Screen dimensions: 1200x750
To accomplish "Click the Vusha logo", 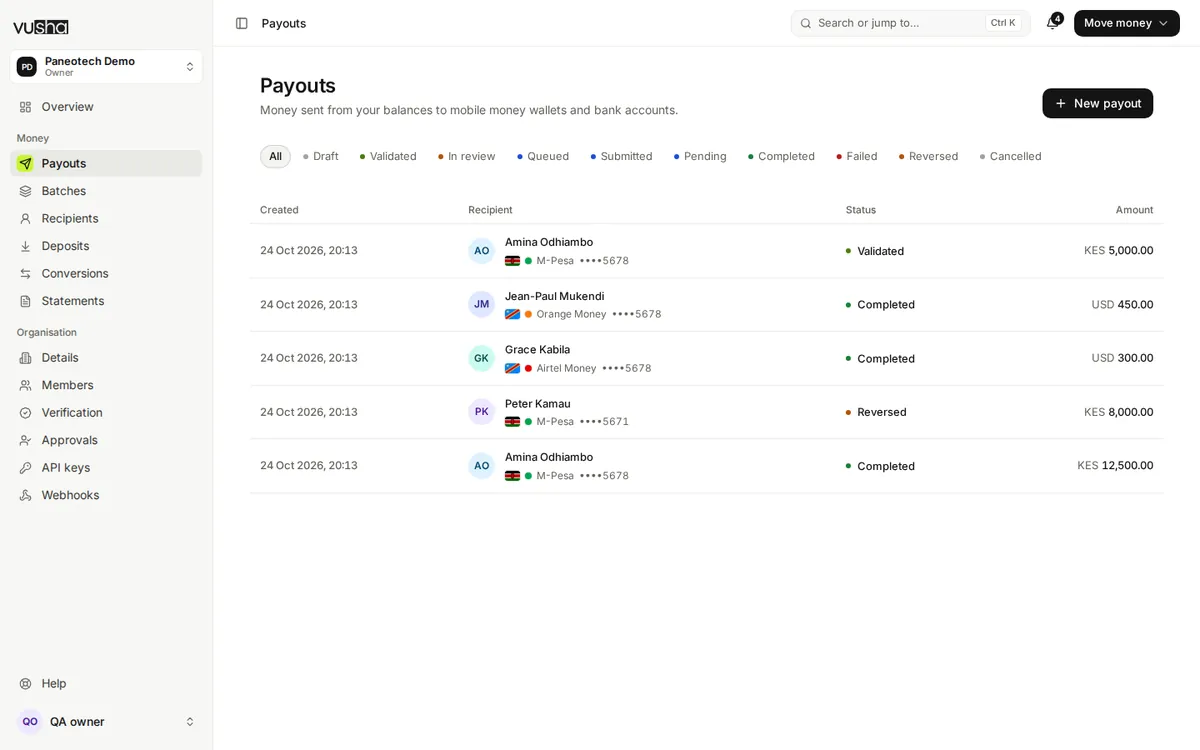I will (x=40, y=27).
